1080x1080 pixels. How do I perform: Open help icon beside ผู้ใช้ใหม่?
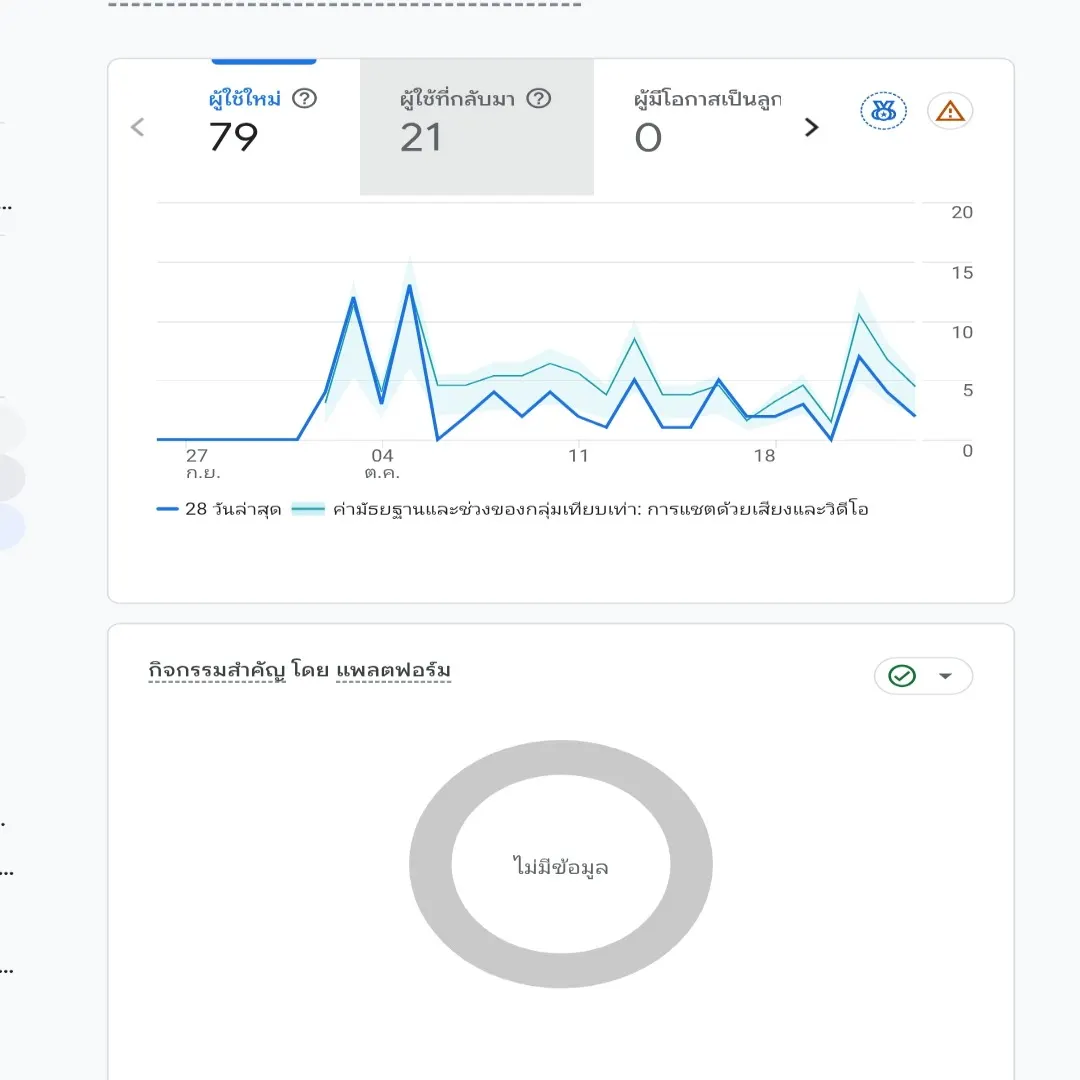pos(304,98)
